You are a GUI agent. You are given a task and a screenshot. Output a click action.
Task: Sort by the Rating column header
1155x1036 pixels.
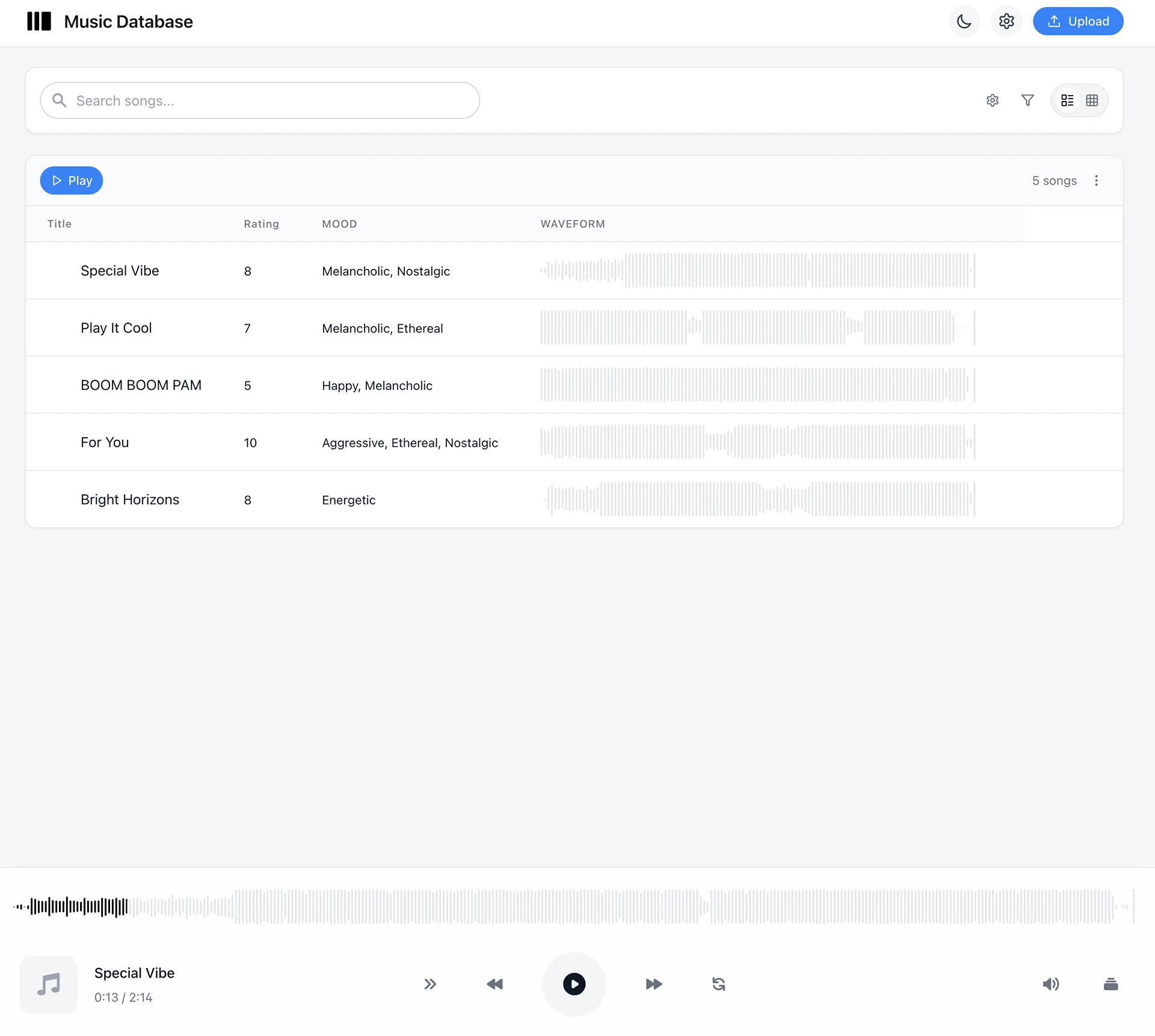click(262, 223)
